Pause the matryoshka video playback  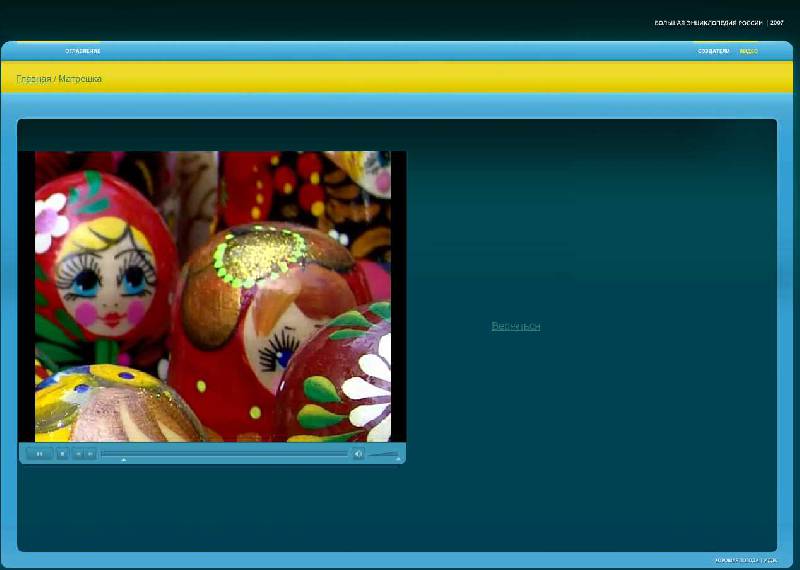[39, 454]
